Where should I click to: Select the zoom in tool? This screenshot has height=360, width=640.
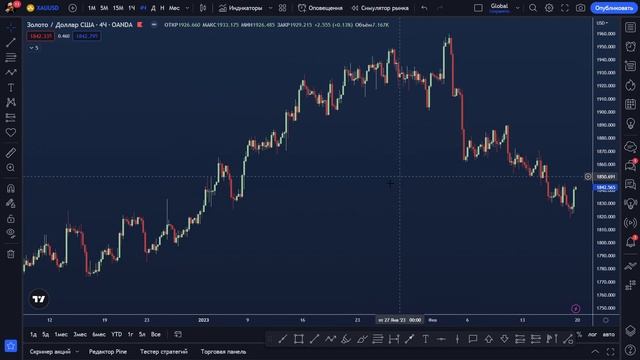[11, 168]
